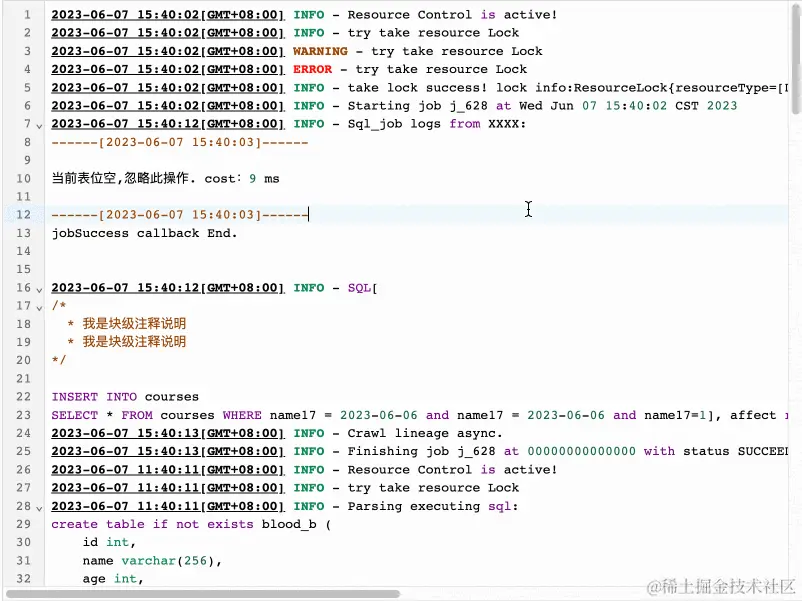Image resolution: width=802 pixels, height=601 pixels.
Task: Collapse the create table statement at line 28
Action: [x=40, y=506]
